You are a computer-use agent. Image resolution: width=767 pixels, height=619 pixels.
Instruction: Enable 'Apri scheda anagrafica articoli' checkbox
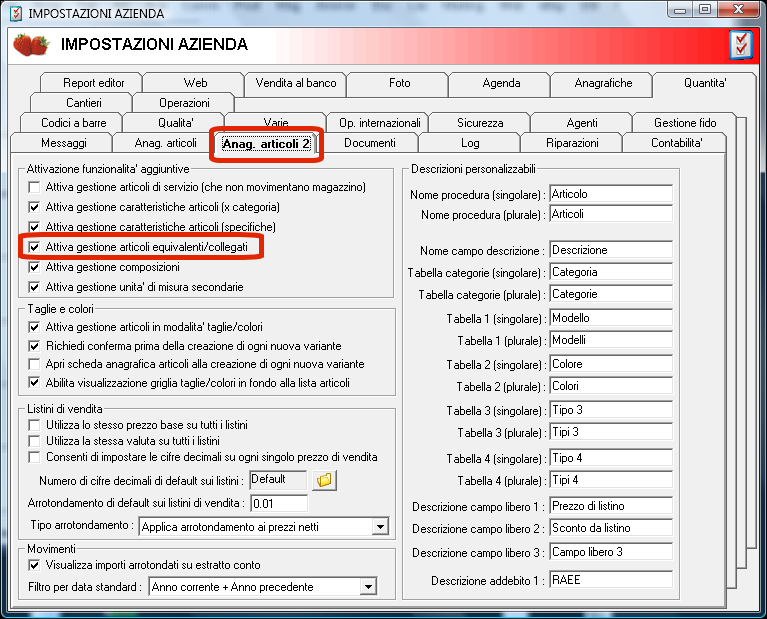coord(34,364)
